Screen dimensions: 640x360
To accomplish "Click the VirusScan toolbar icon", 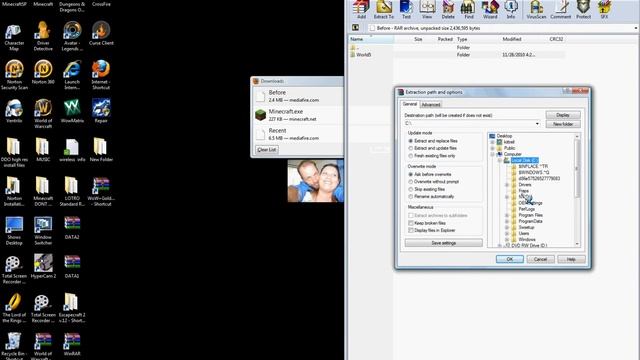I will (x=536, y=9).
